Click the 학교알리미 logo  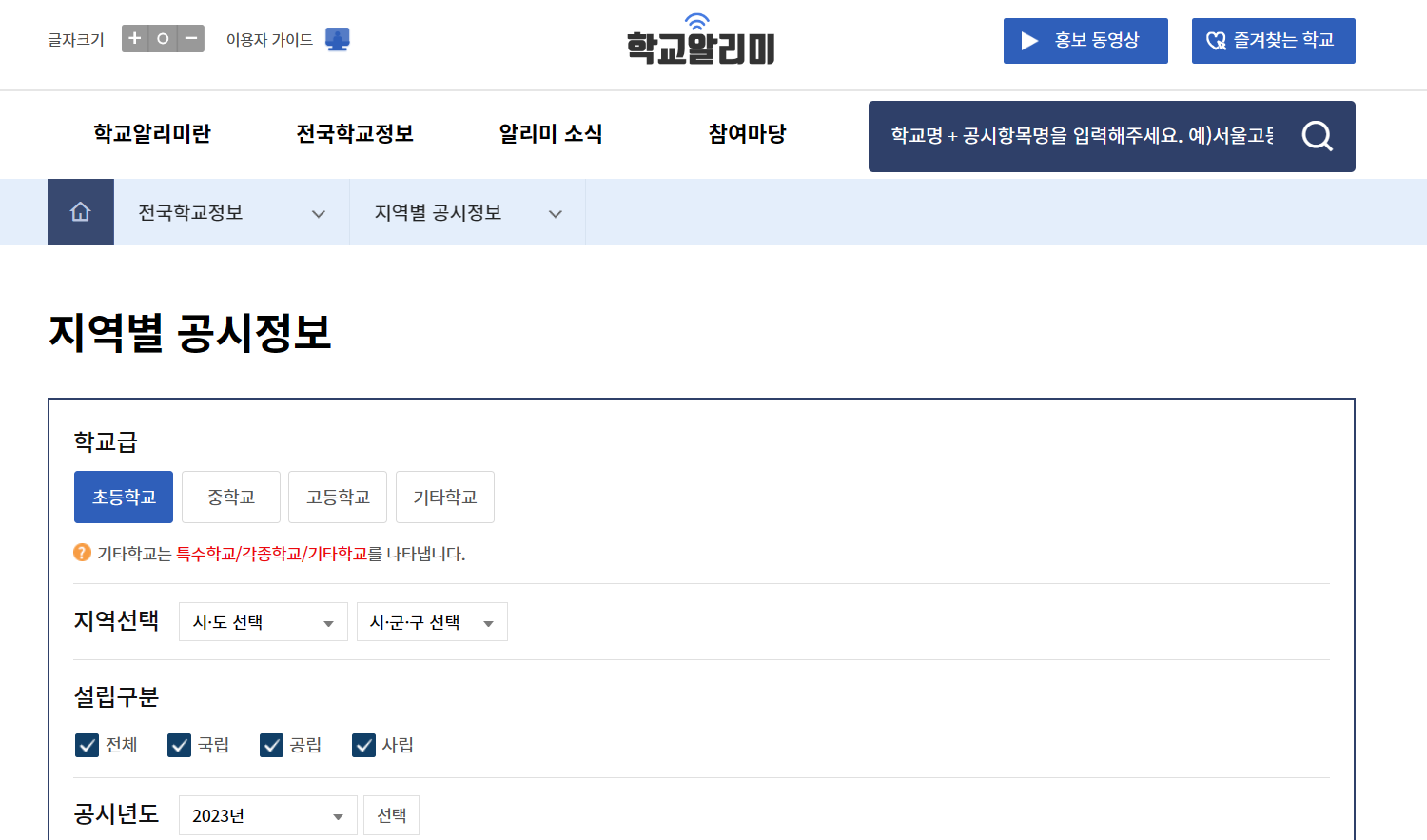699,43
